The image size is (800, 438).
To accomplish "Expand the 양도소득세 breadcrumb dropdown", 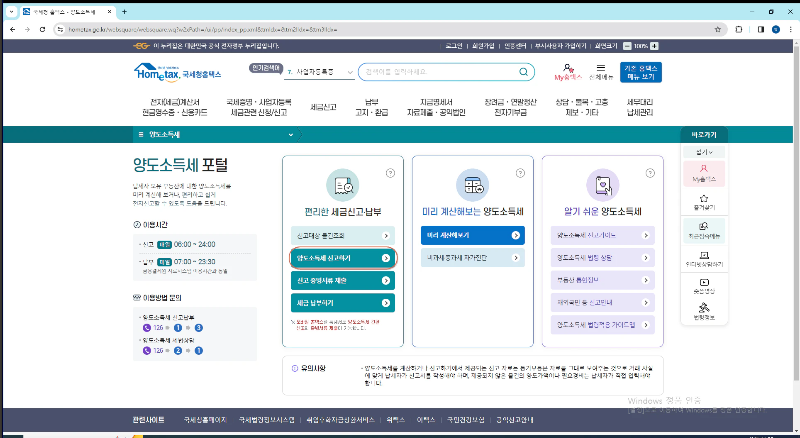I will pos(291,135).
